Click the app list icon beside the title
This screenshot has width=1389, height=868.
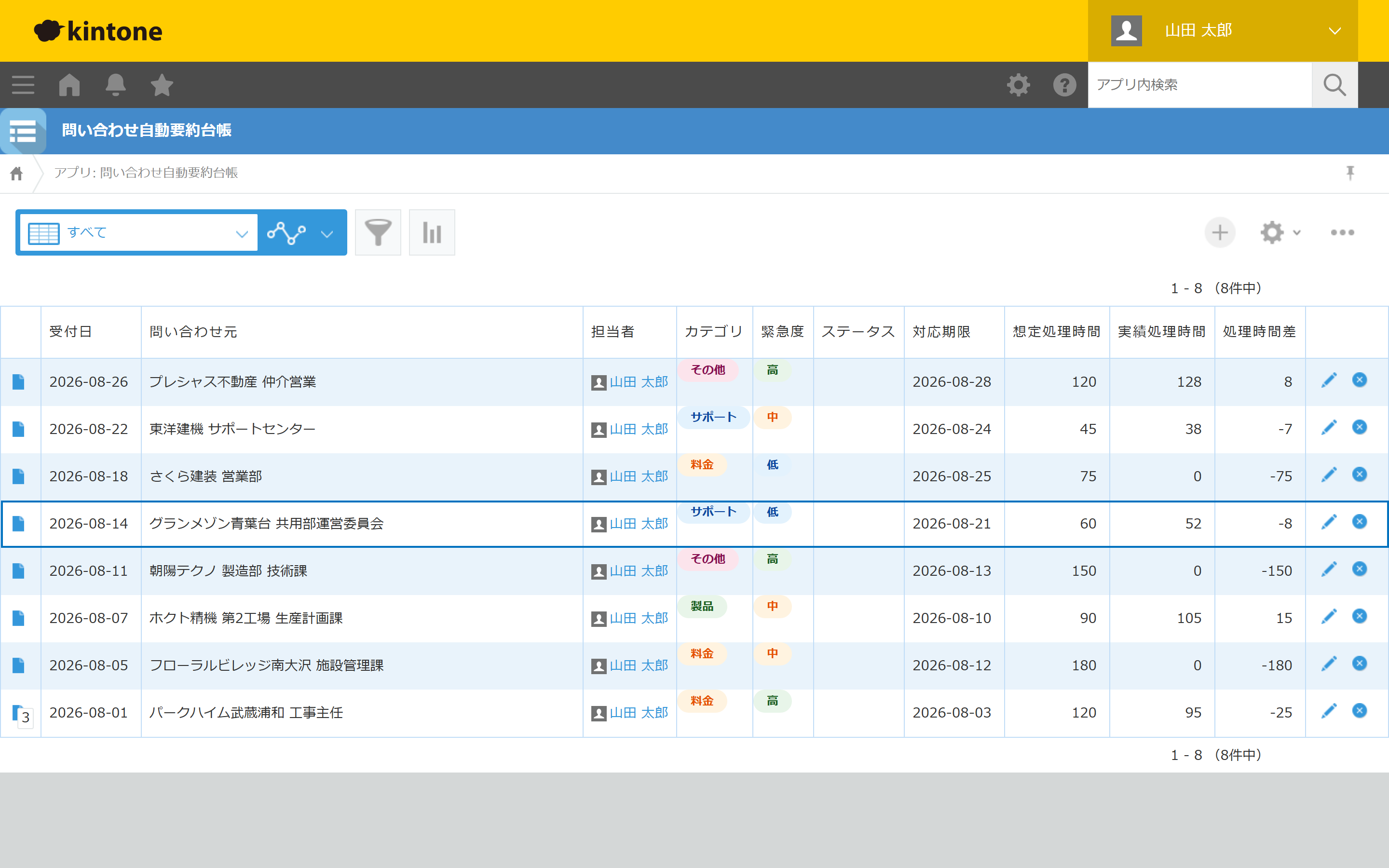point(23,131)
